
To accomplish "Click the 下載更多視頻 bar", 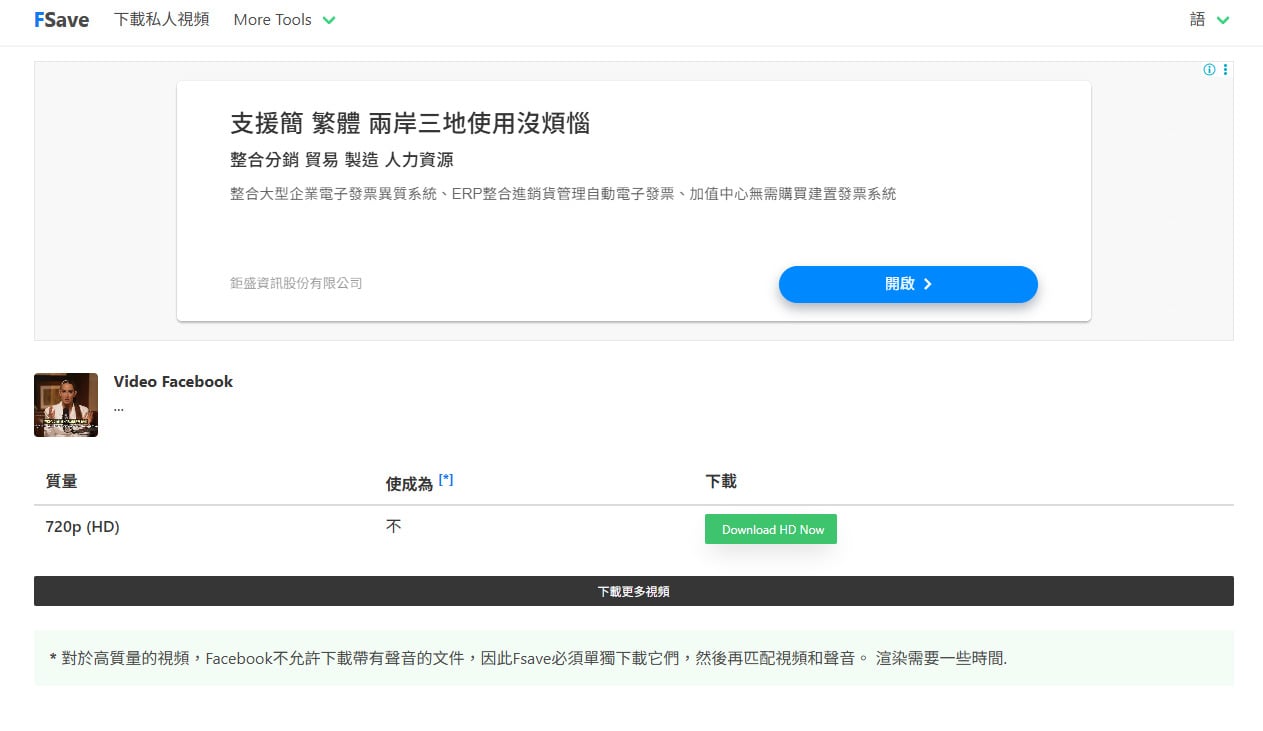I will [x=633, y=591].
